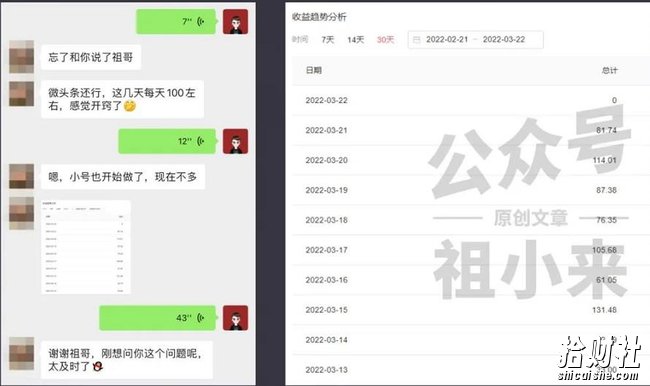
Task: Edit the end date 2022-03-22
Action: 504,39
